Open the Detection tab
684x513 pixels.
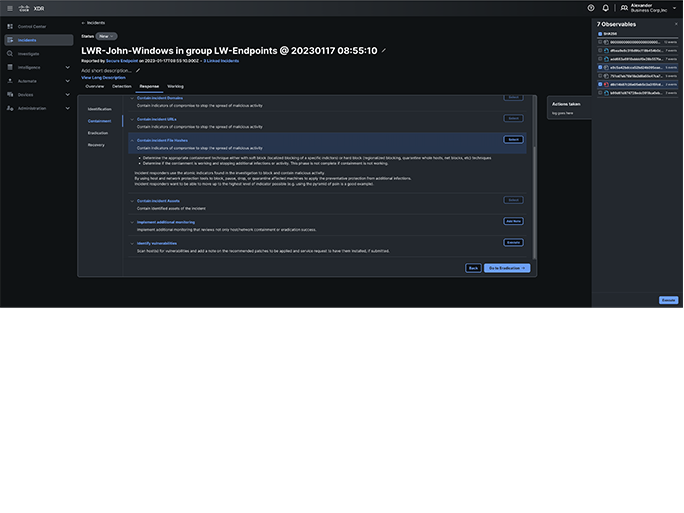tap(121, 87)
